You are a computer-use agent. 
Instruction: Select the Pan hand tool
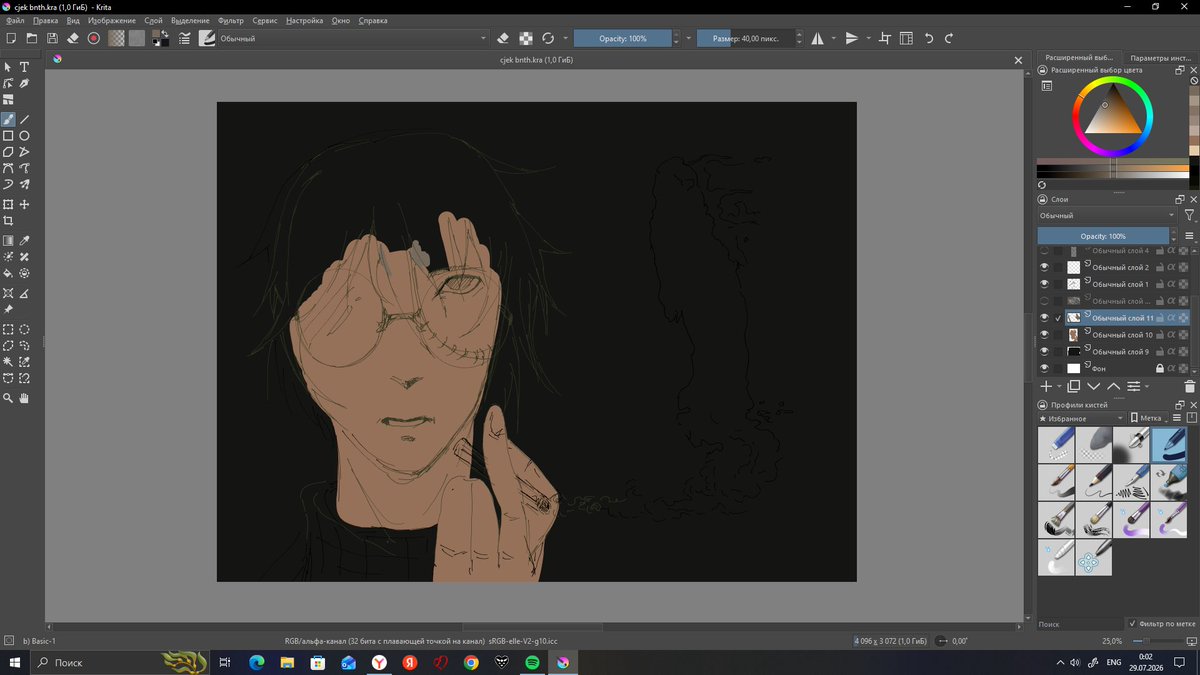[25, 398]
